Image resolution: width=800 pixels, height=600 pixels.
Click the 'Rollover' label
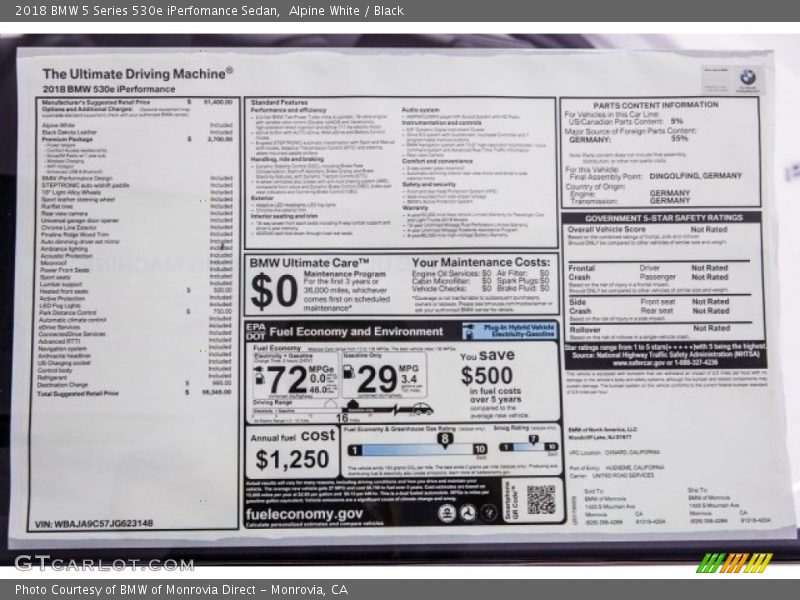pos(585,330)
